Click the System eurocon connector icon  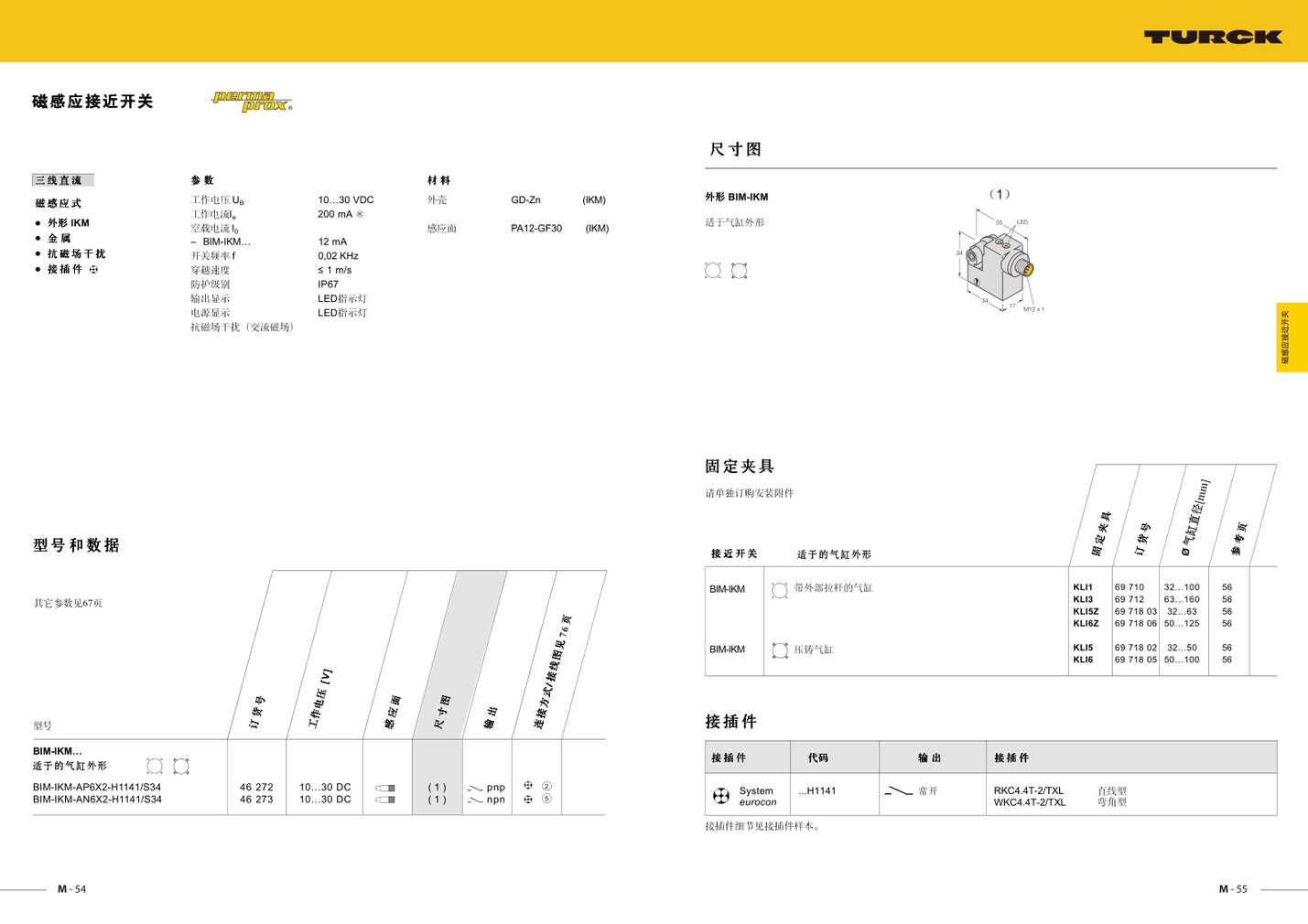pyautogui.click(x=721, y=796)
